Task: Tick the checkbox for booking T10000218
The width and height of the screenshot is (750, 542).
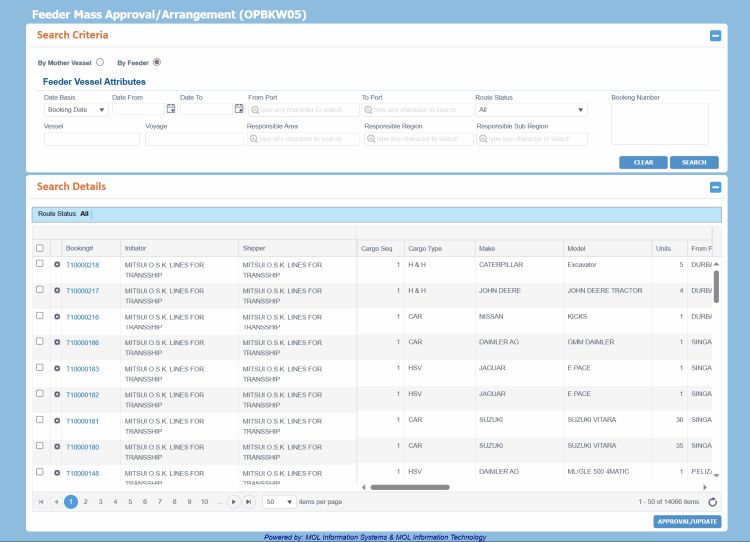Action: tap(40, 264)
